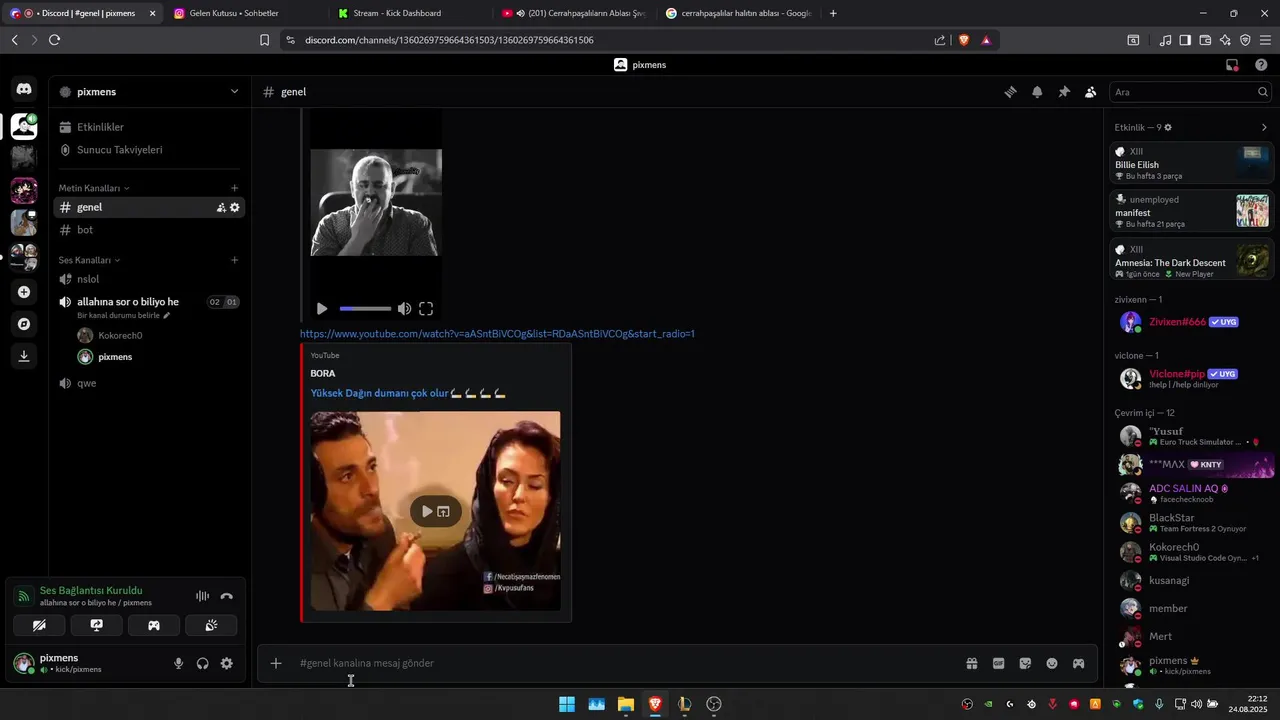Click Brave Shields lion icon
This screenshot has height=720, width=1280.
[x=963, y=40]
